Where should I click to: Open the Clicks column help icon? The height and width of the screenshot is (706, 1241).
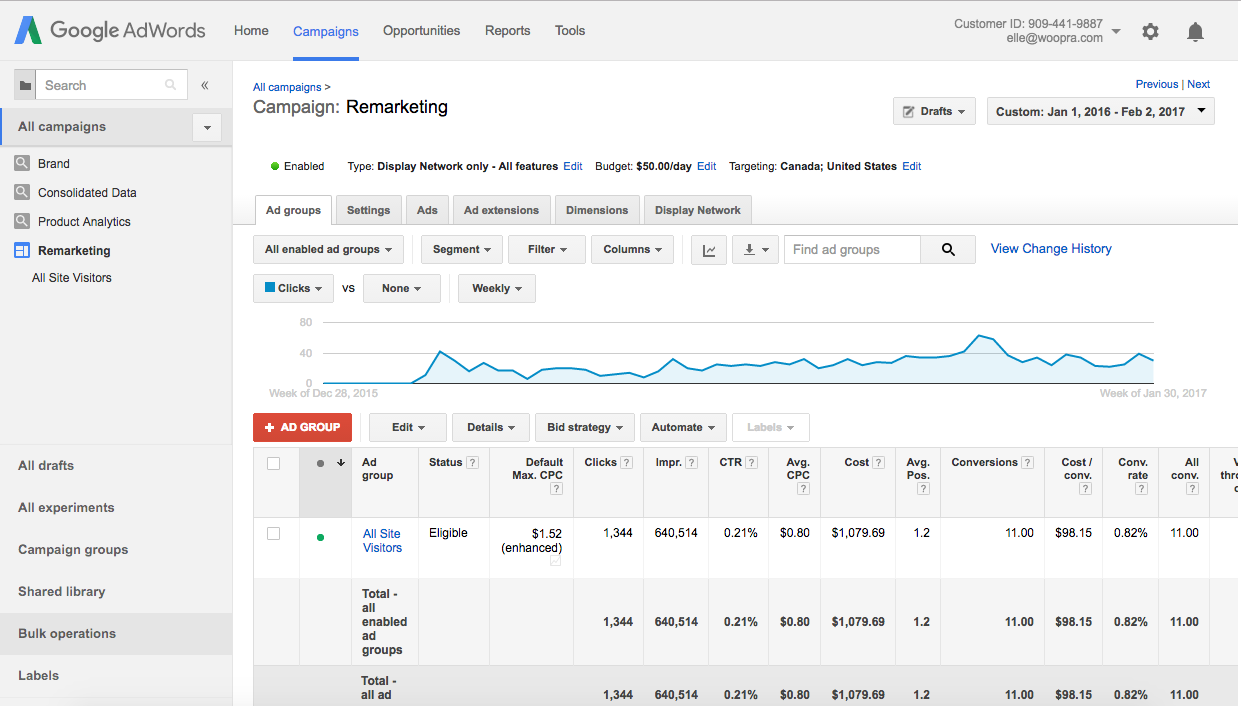coord(627,463)
